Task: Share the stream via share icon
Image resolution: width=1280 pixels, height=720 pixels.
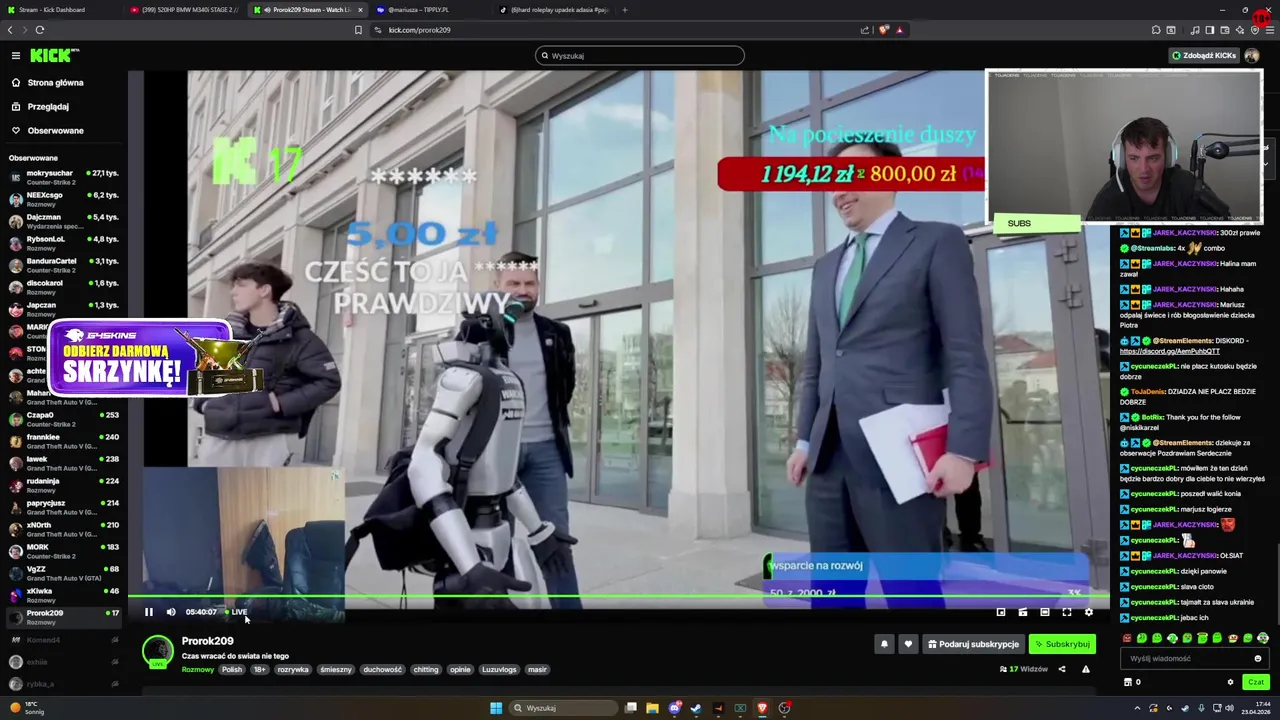Action: [x=1062, y=669]
